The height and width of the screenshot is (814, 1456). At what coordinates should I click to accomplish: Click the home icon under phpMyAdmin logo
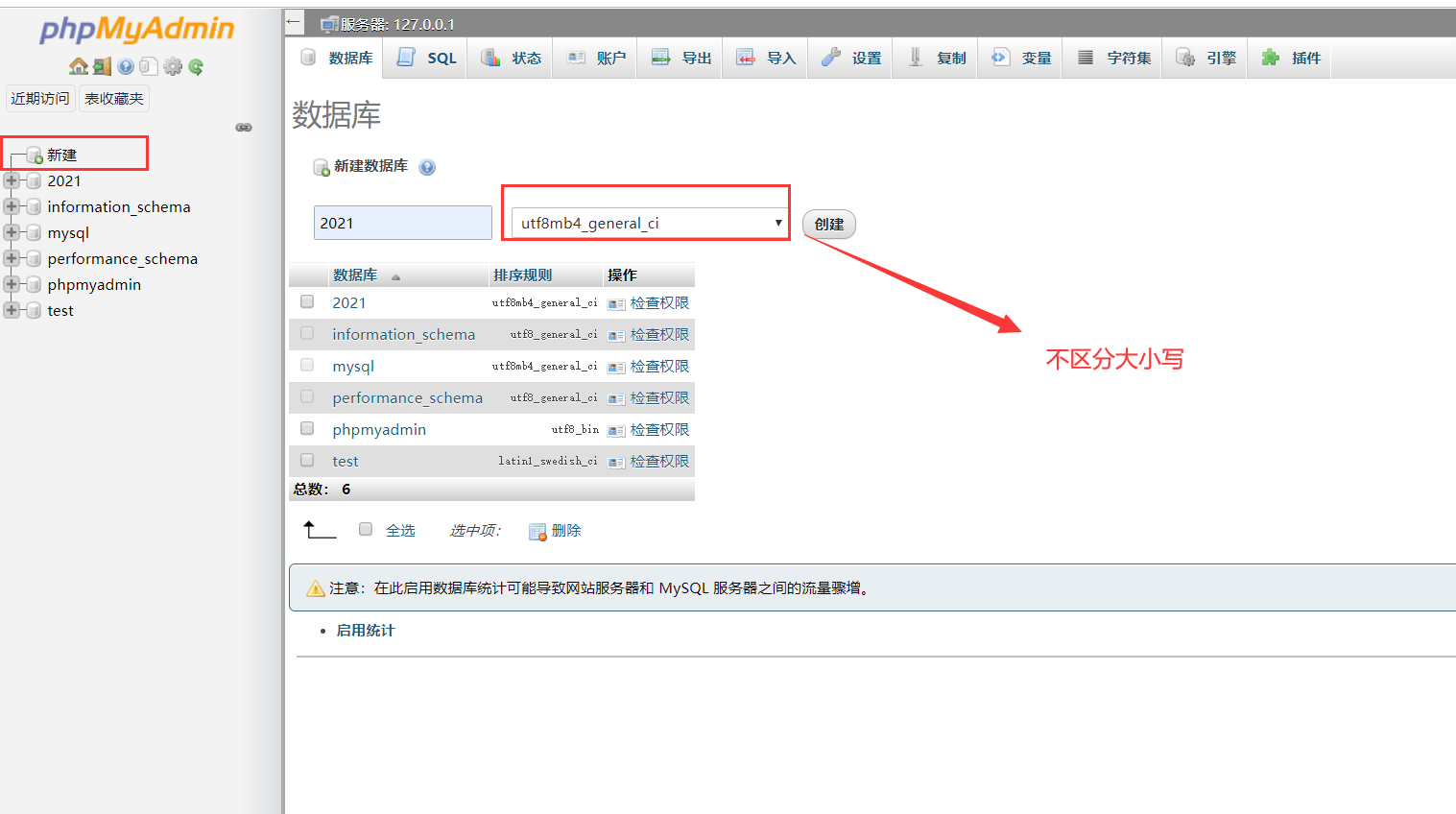[x=79, y=66]
